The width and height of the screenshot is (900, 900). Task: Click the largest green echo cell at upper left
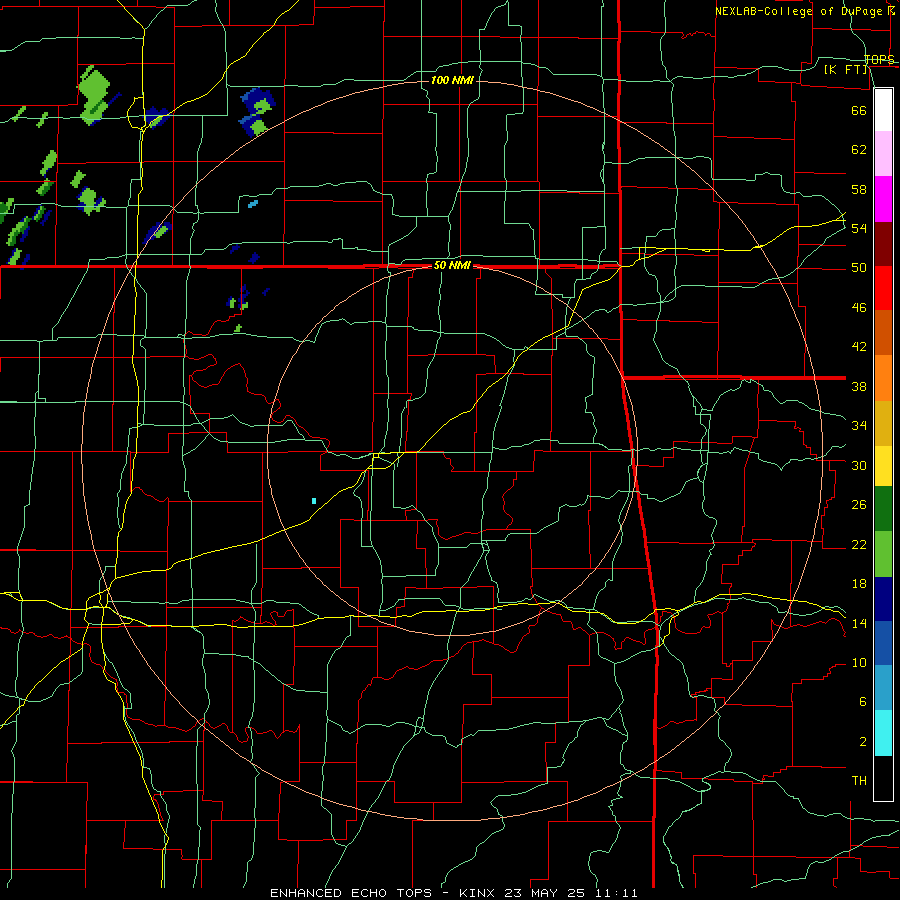[94, 95]
